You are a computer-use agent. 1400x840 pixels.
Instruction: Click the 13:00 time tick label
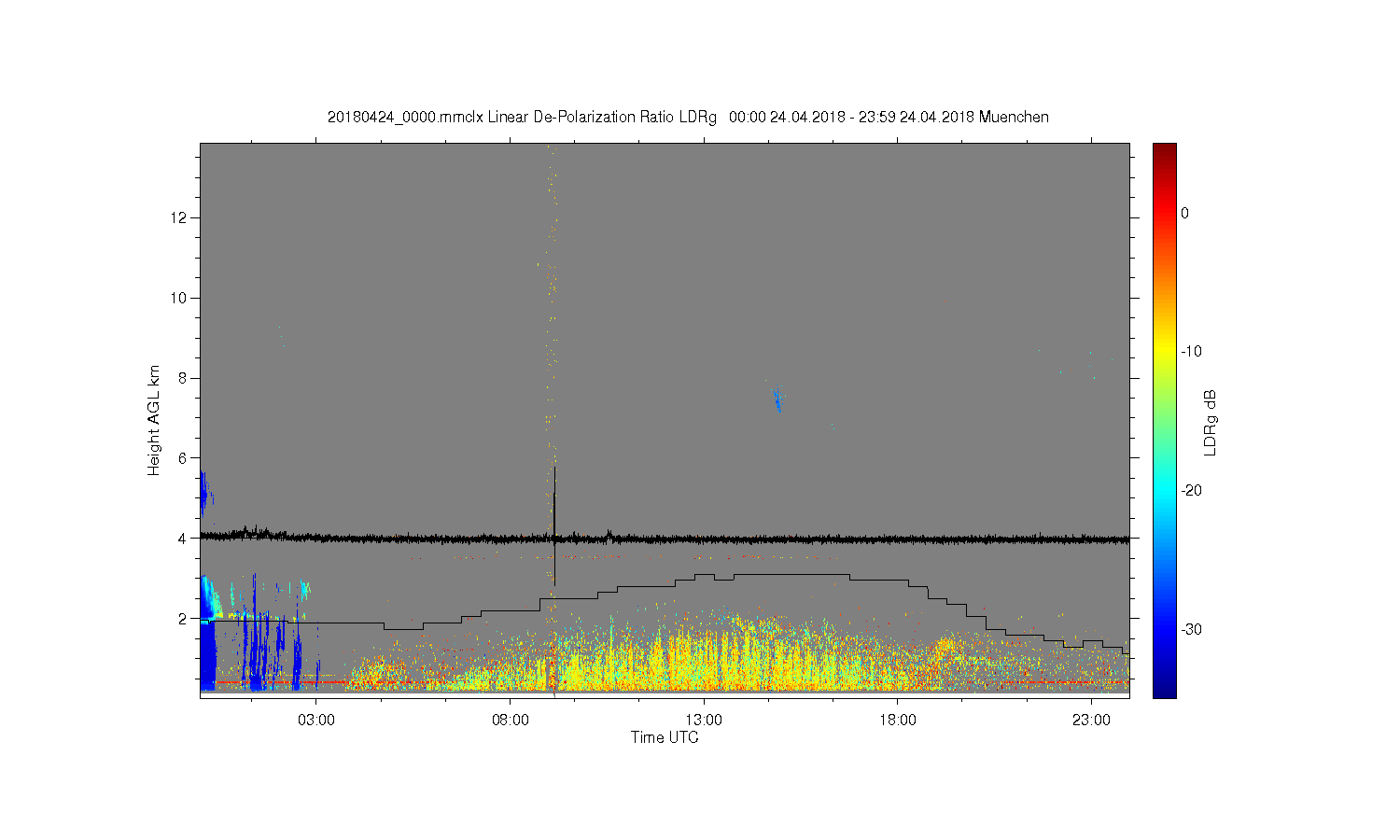(704, 721)
